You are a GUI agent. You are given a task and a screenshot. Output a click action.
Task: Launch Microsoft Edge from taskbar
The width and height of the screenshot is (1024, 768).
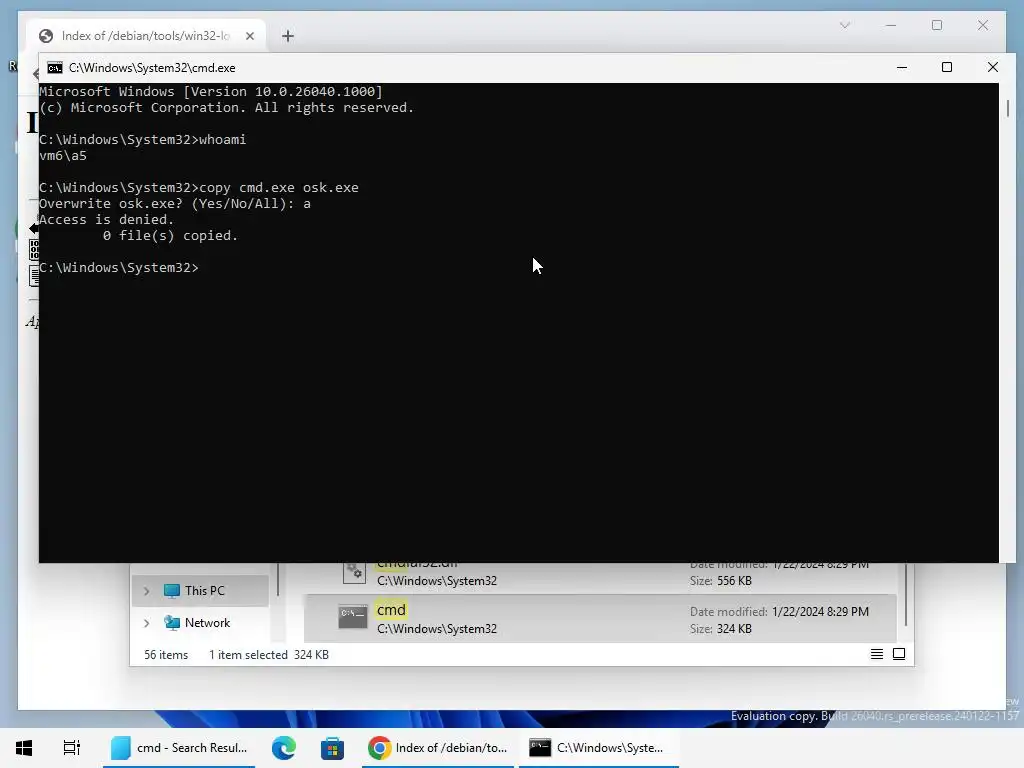(x=283, y=748)
